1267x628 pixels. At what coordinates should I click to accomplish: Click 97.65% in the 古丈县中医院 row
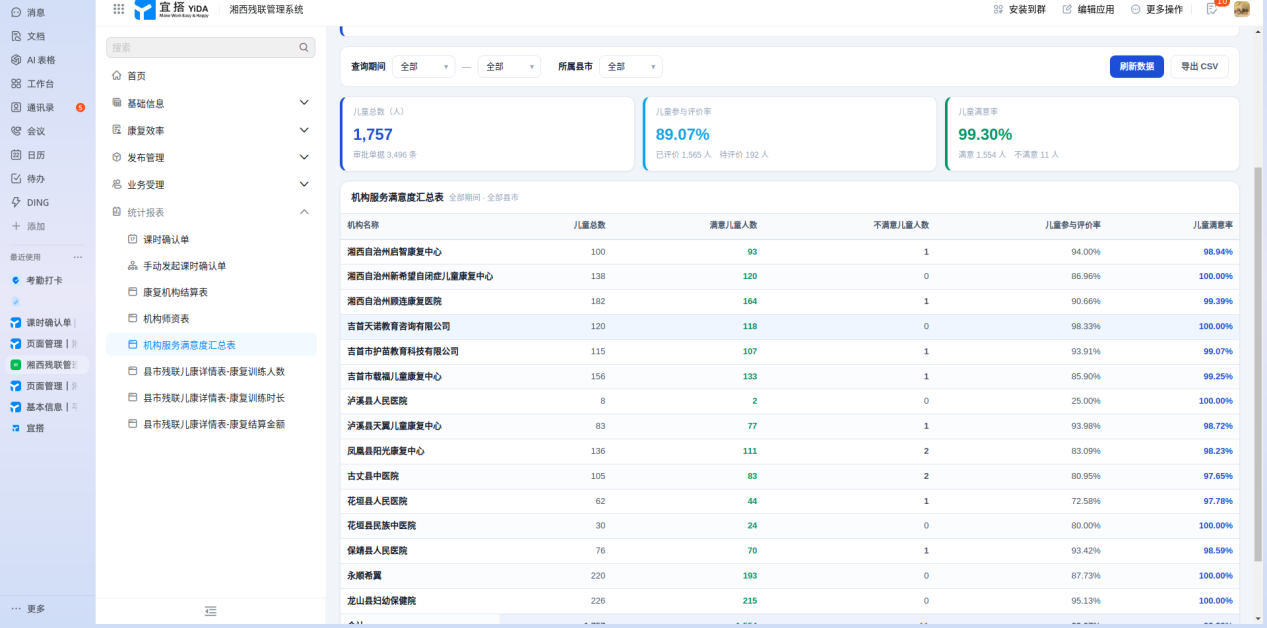pyautogui.click(x=1217, y=476)
